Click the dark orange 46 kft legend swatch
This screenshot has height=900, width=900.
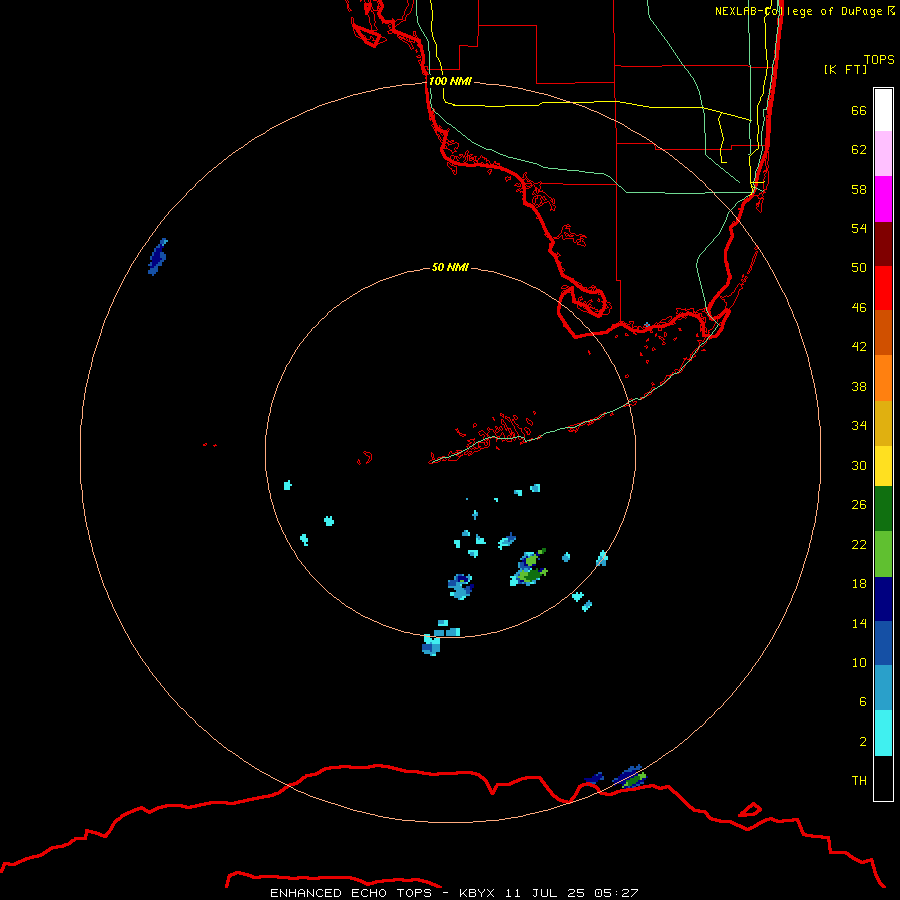click(883, 332)
